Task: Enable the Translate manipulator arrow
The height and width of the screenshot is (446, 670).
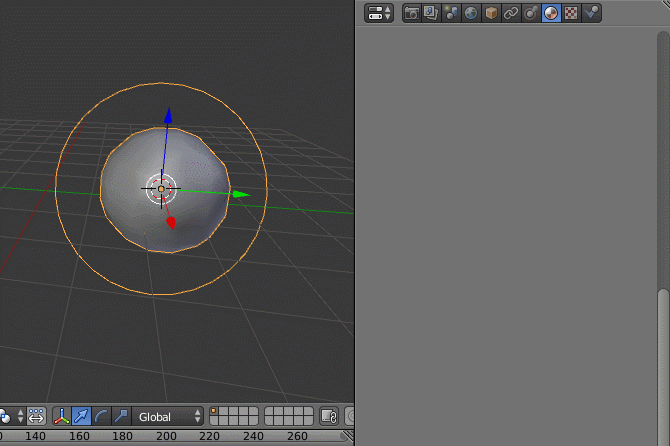Action: click(x=81, y=416)
